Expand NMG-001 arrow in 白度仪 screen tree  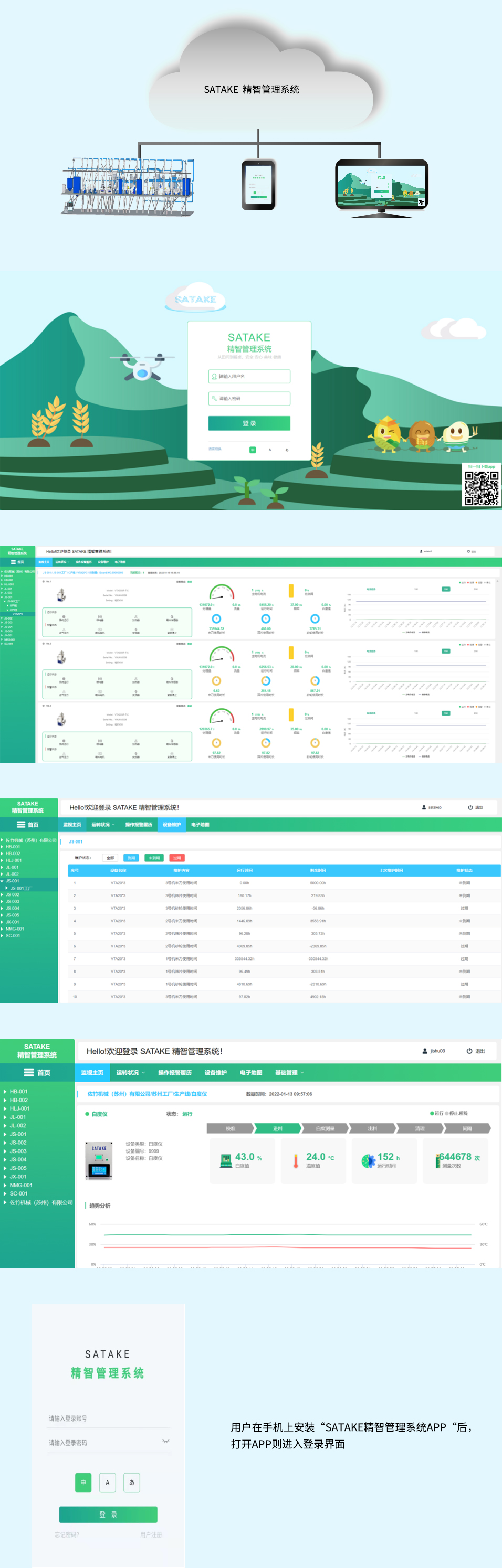[x=5, y=1186]
